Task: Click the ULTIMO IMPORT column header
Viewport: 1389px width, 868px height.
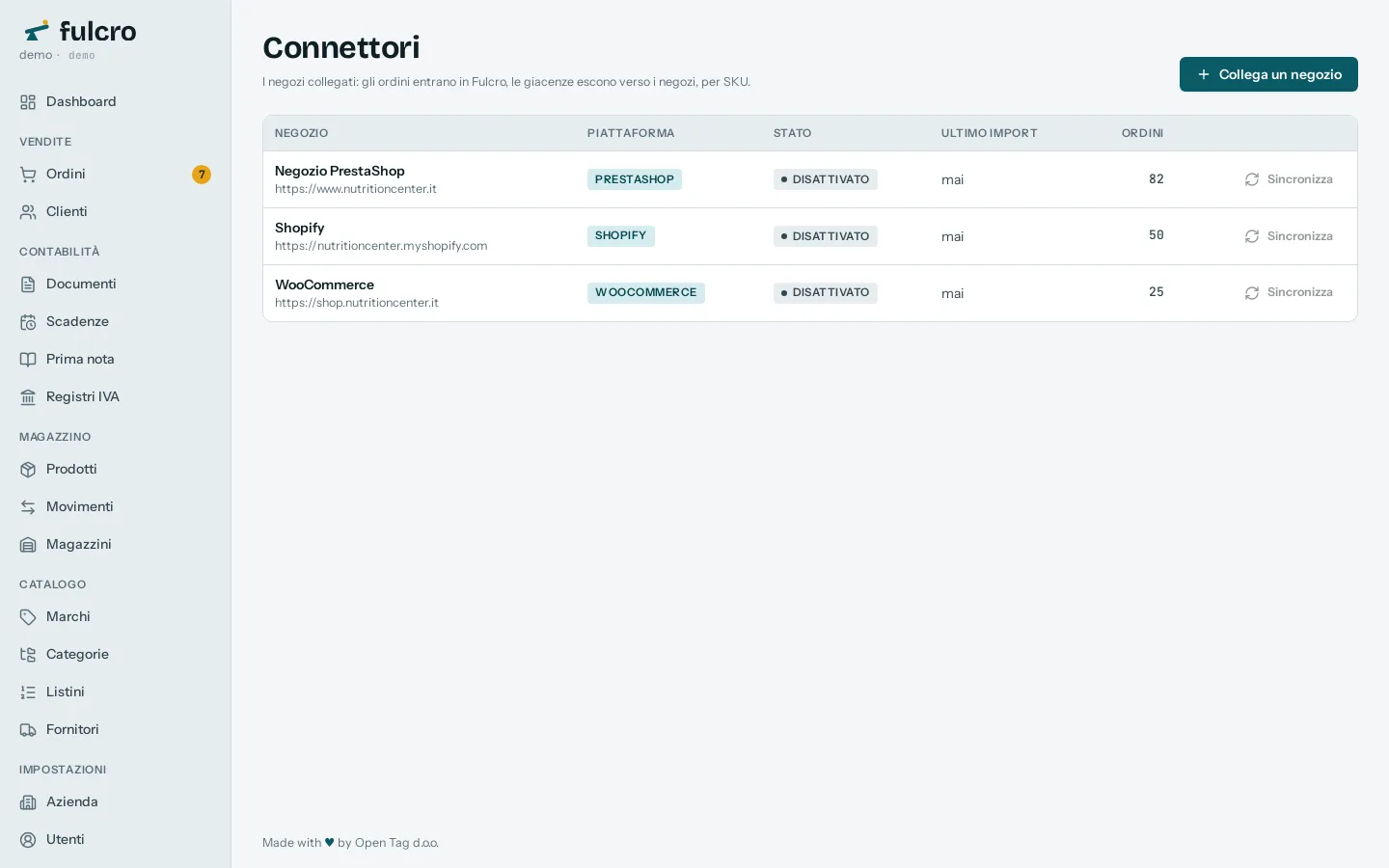Action: point(990,133)
